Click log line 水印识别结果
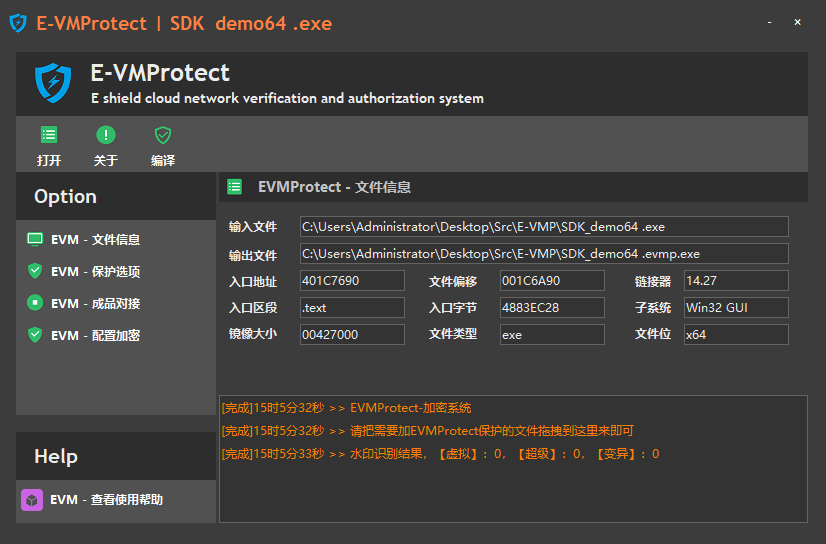The width and height of the screenshot is (826, 544). [x=440, y=454]
